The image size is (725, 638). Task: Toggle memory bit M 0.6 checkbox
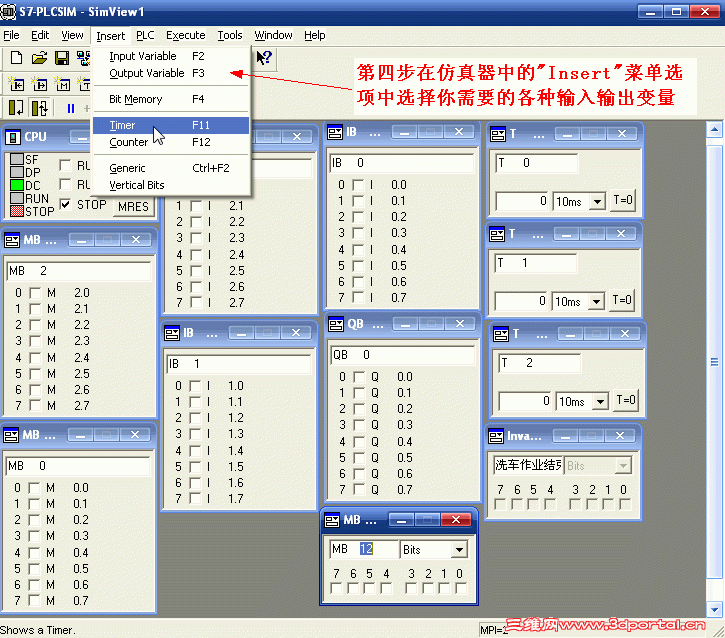[34, 585]
